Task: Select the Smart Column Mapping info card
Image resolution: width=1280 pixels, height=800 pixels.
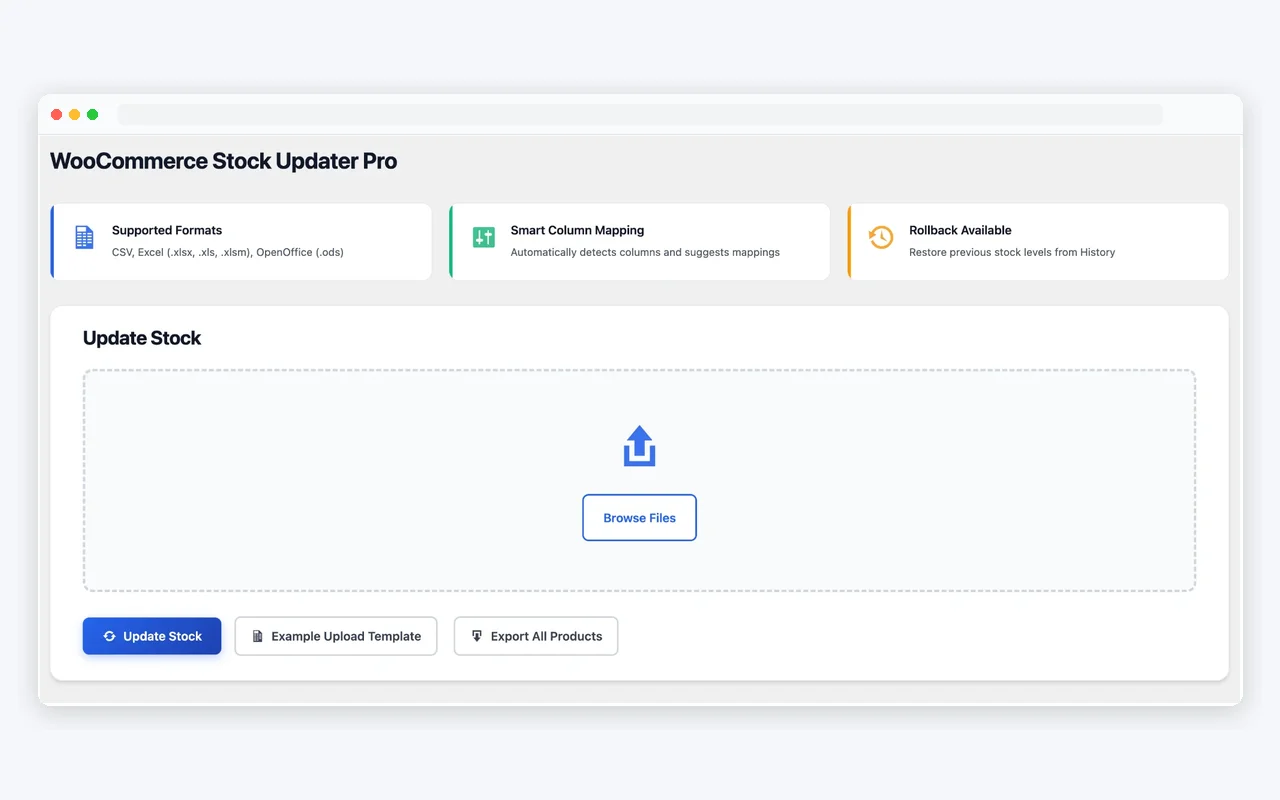Action: pos(639,241)
